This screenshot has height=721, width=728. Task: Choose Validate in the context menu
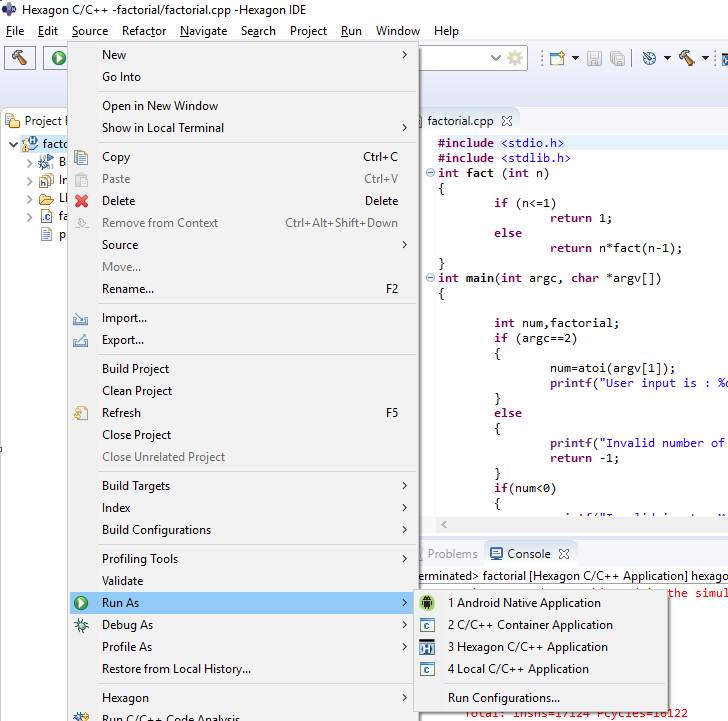pos(244,581)
